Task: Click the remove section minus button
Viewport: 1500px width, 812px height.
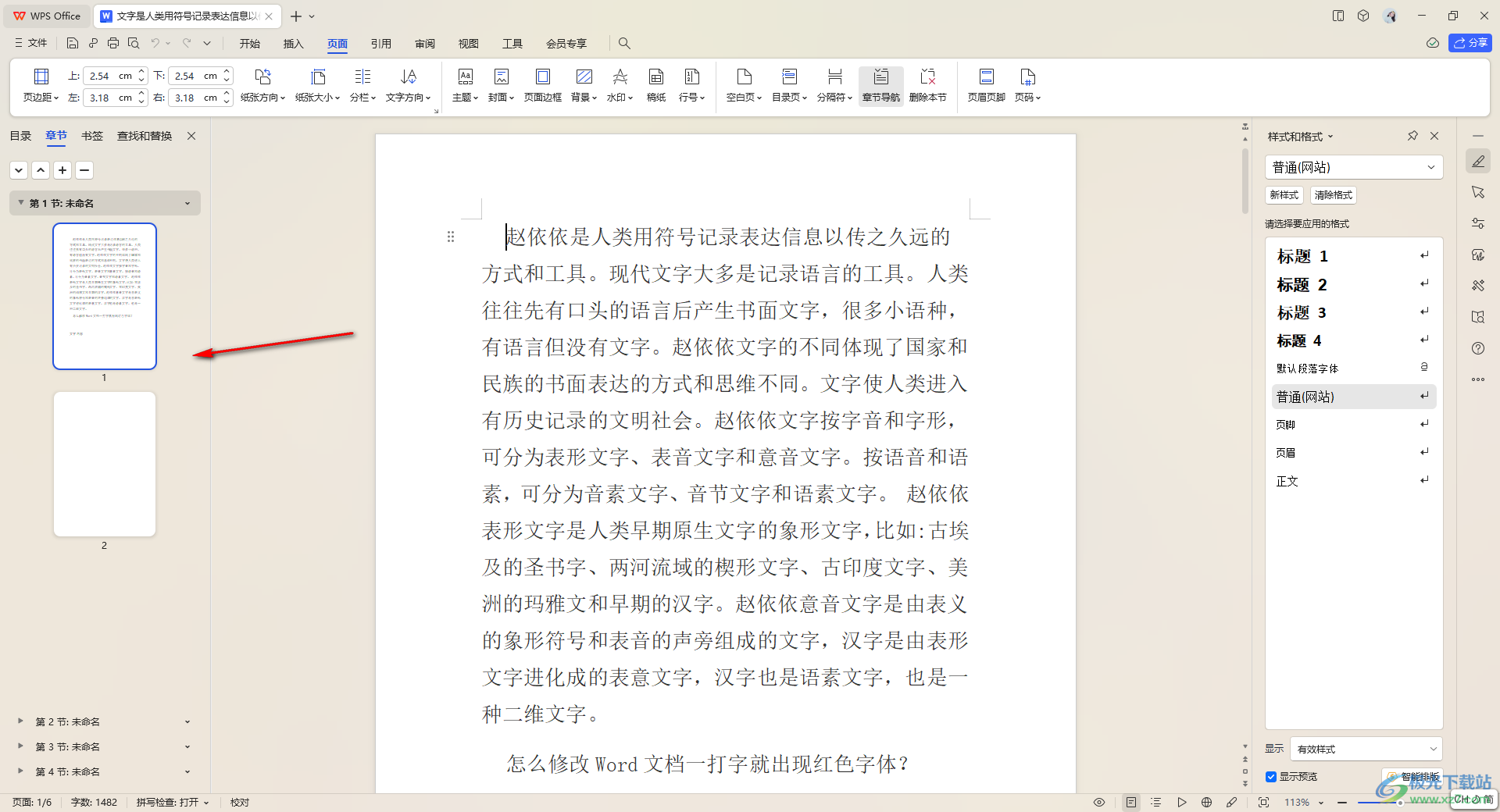Action: point(84,169)
